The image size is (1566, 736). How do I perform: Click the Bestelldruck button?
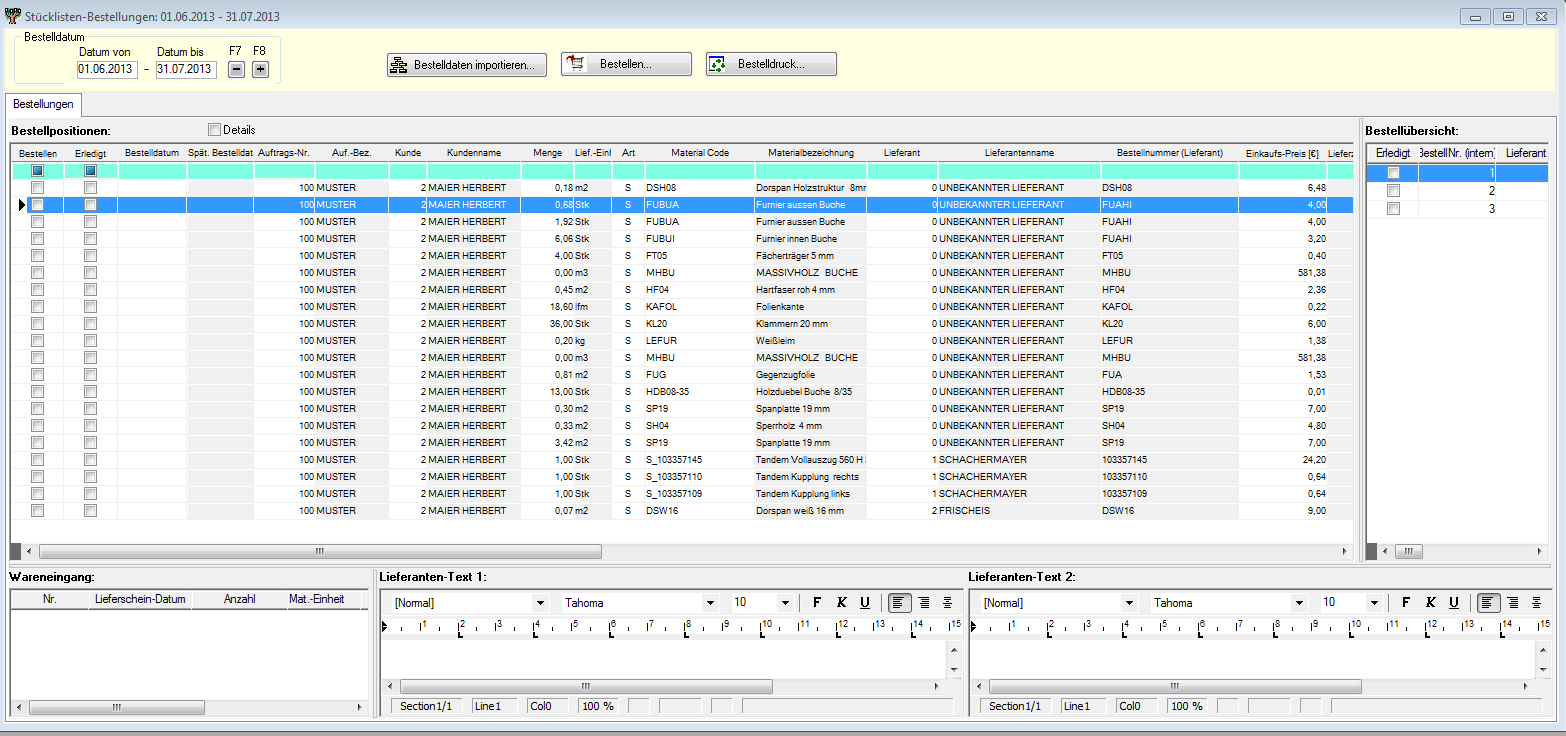[x=771, y=65]
